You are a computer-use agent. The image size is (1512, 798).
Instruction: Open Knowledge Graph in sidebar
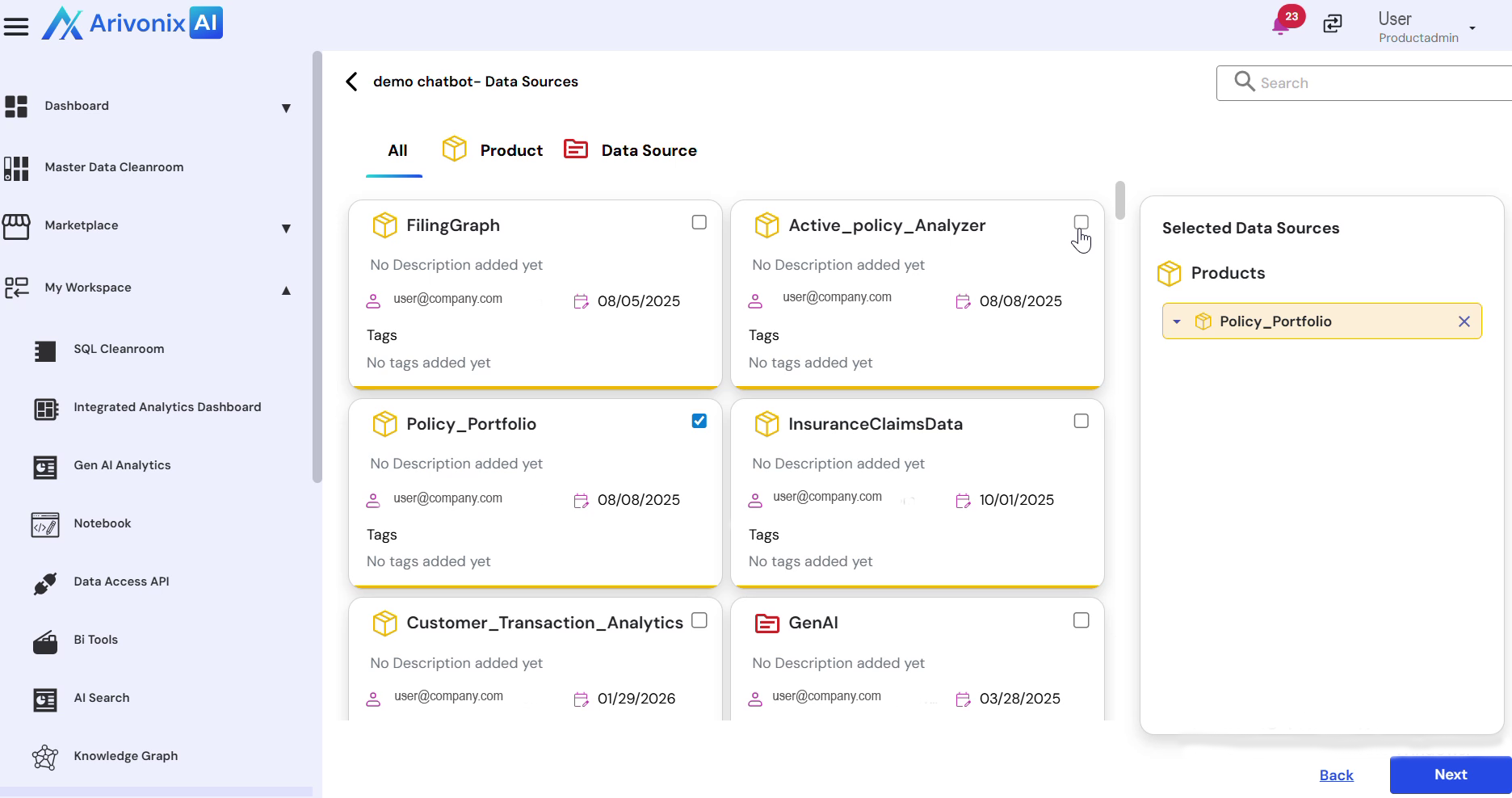pyautogui.click(x=125, y=756)
